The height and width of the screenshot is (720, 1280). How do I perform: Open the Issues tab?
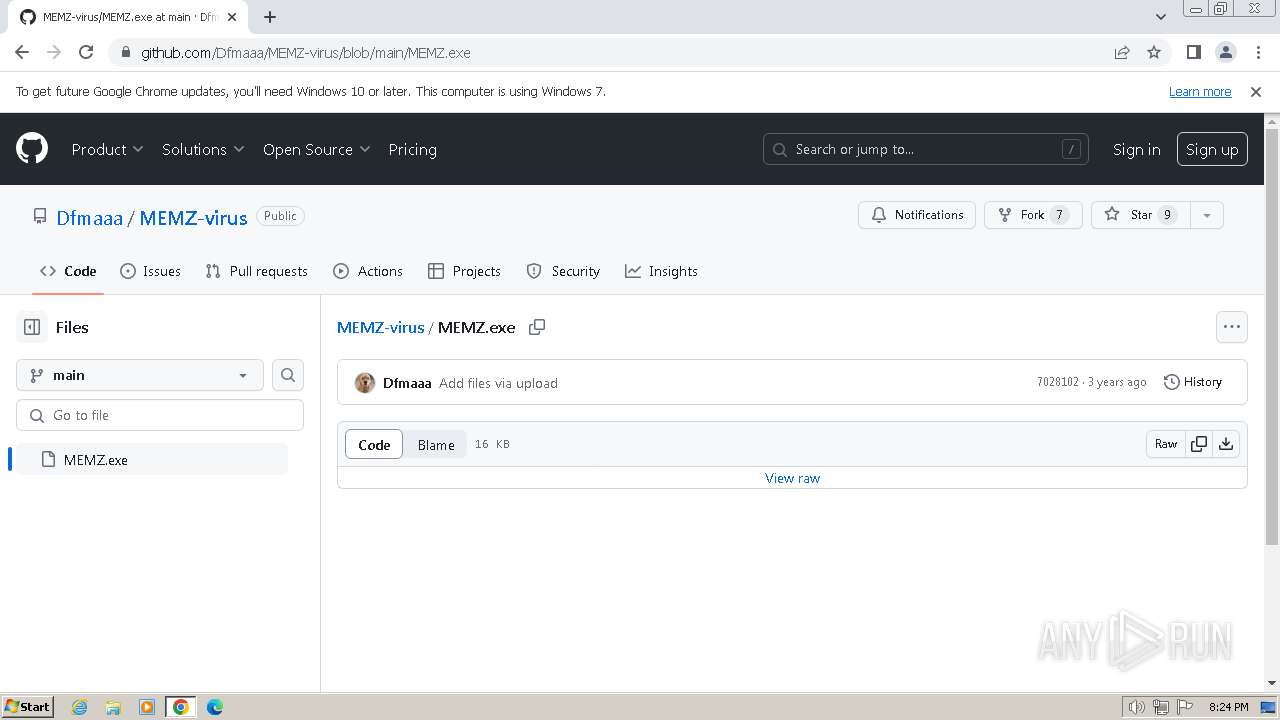[150, 271]
